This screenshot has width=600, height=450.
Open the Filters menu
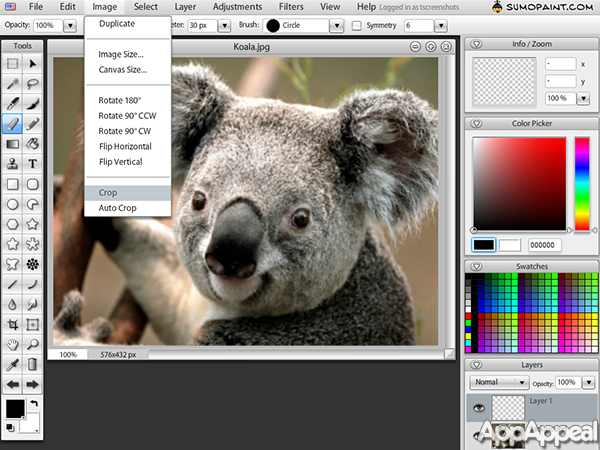click(291, 7)
